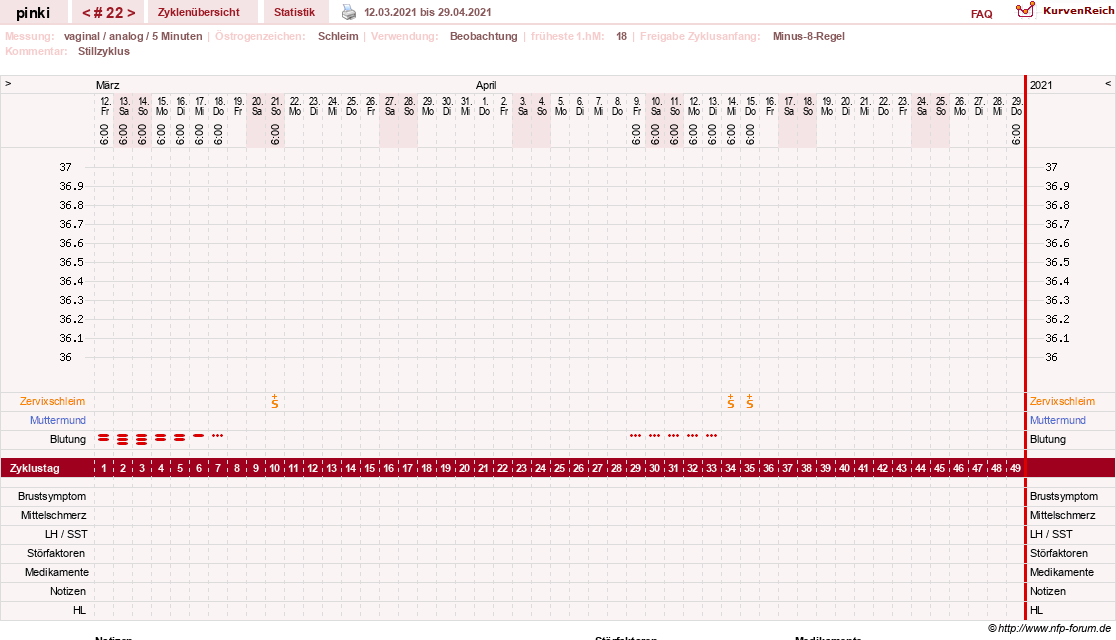Open the KurvenReich text link
Viewport: 1116px width, 640px height.
coord(1078,11)
